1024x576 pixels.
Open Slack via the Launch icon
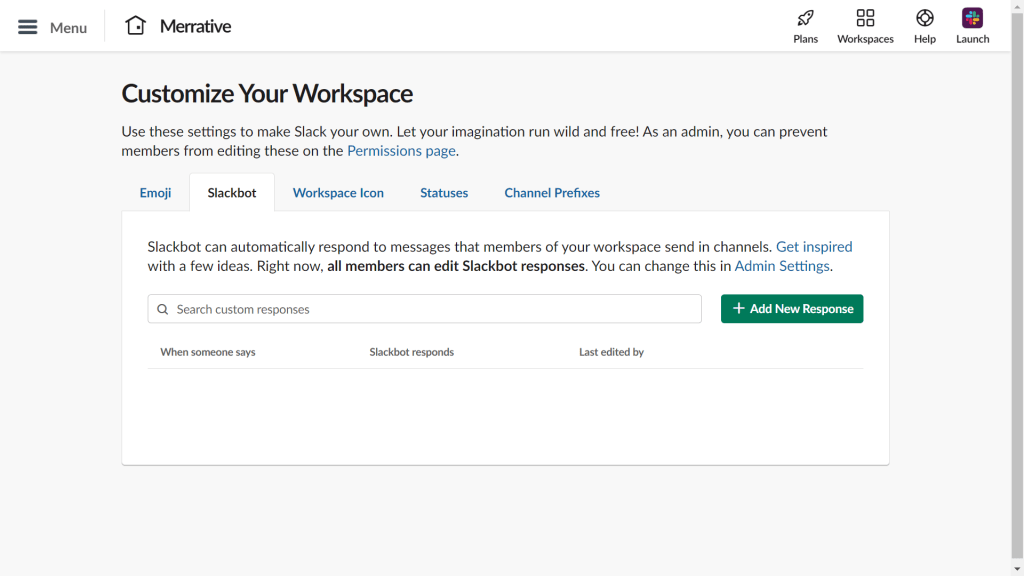971,19
